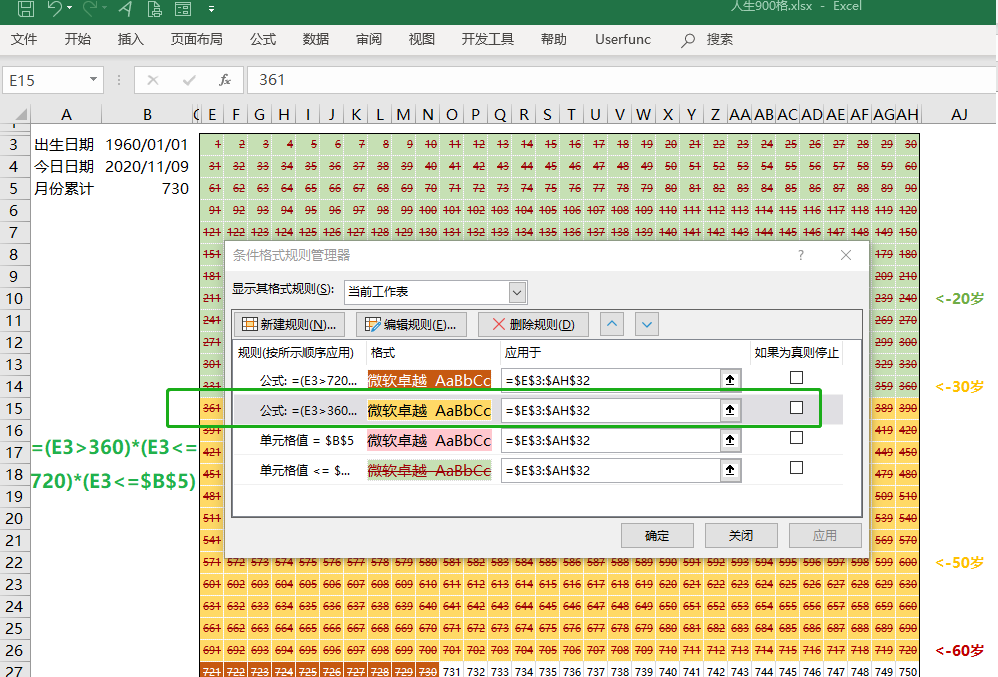Switch to the 数据 ribbon tab
The image size is (998, 677).
point(316,39)
